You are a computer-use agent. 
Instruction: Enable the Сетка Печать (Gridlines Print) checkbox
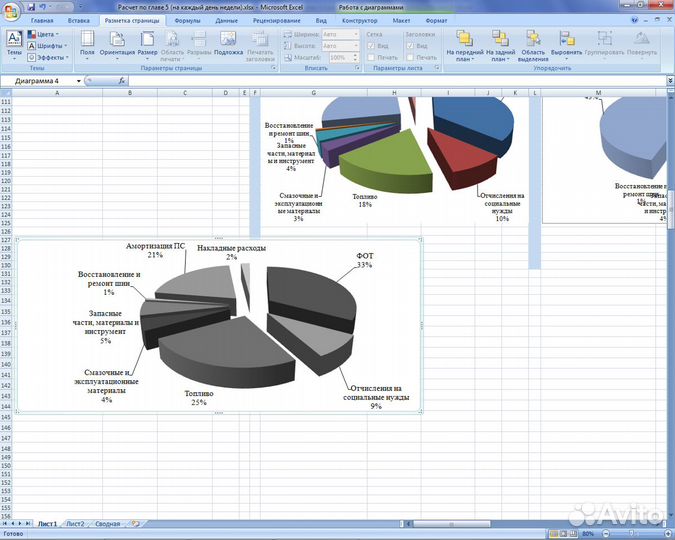[371, 57]
